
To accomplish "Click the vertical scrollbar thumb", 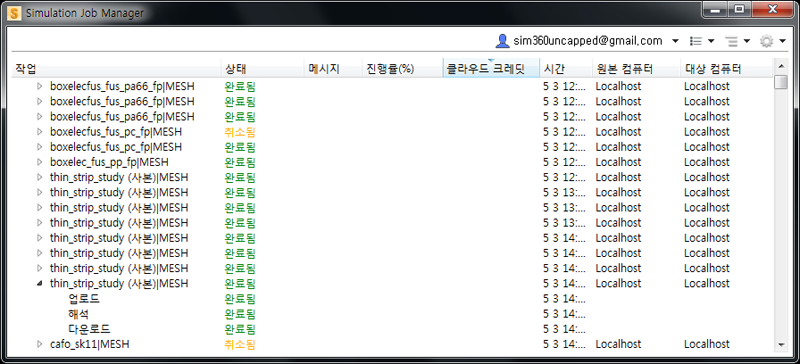I will [781, 82].
